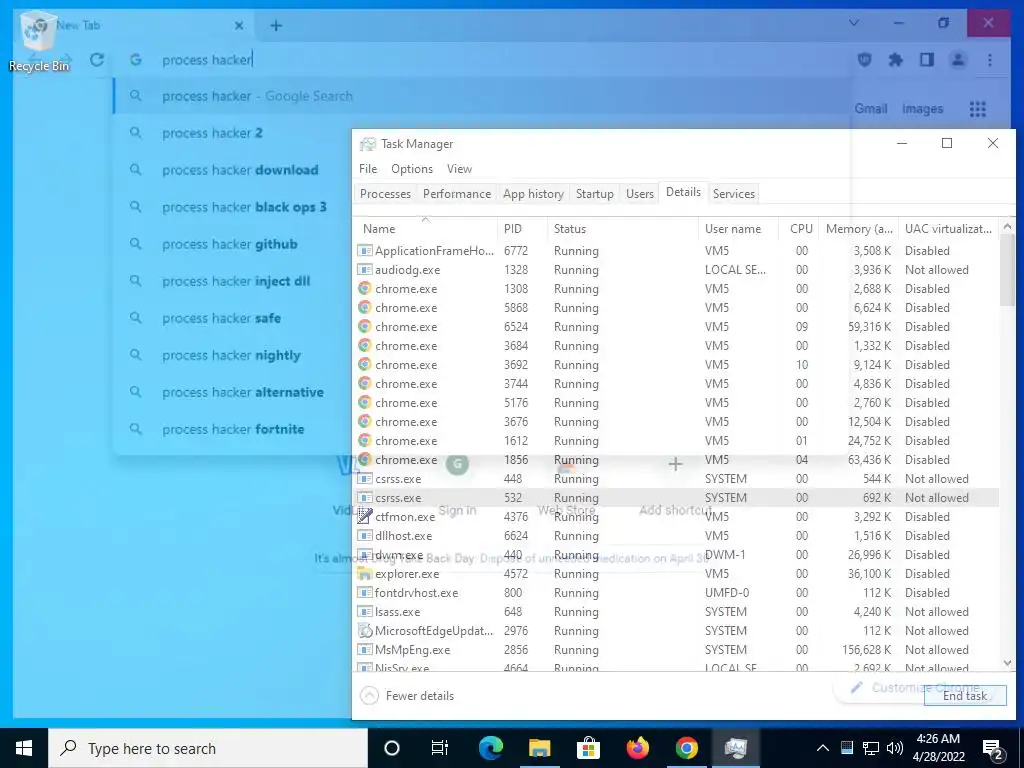Open File Explorer from taskbar
The image size is (1024, 768).
[539, 748]
